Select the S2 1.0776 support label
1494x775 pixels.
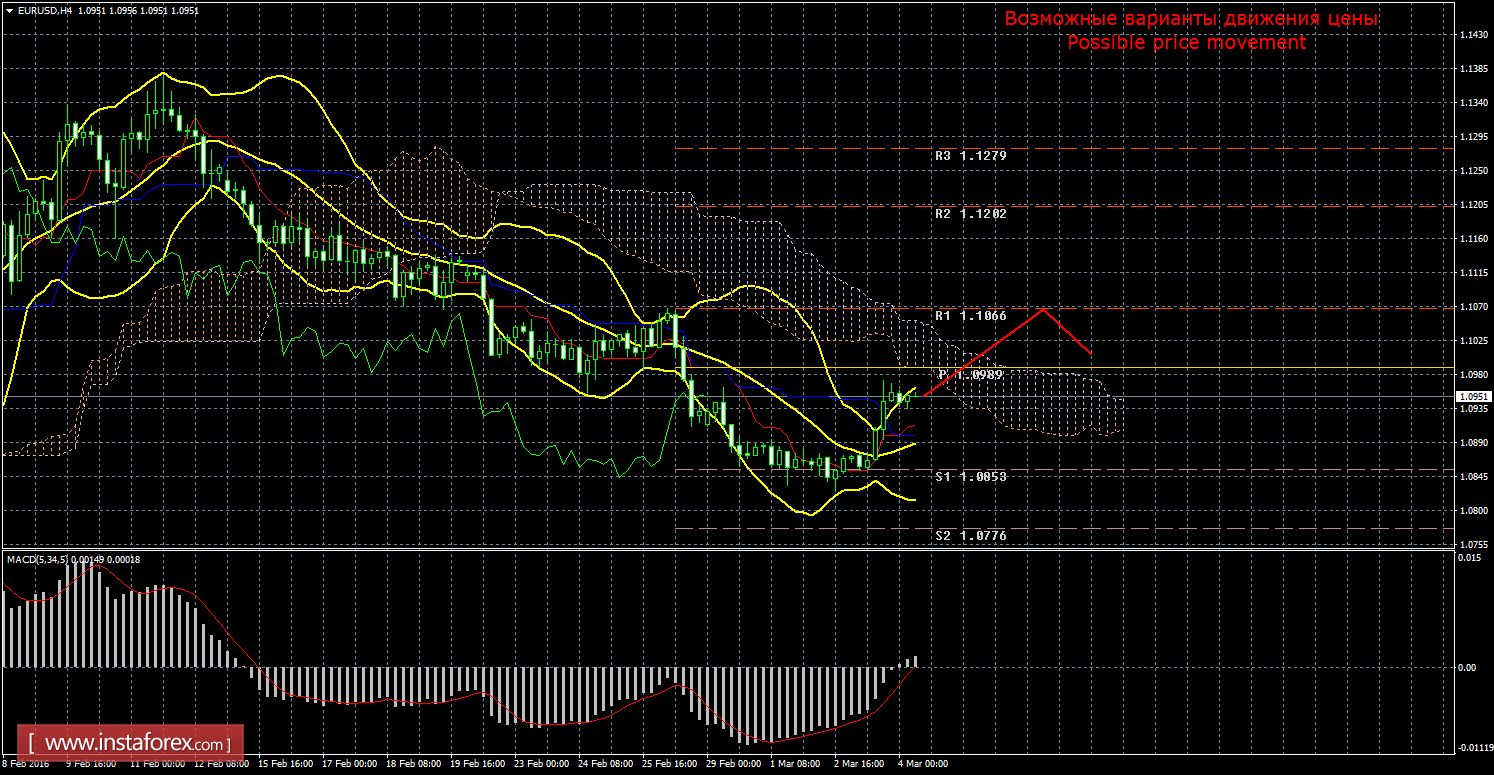[x=971, y=536]
